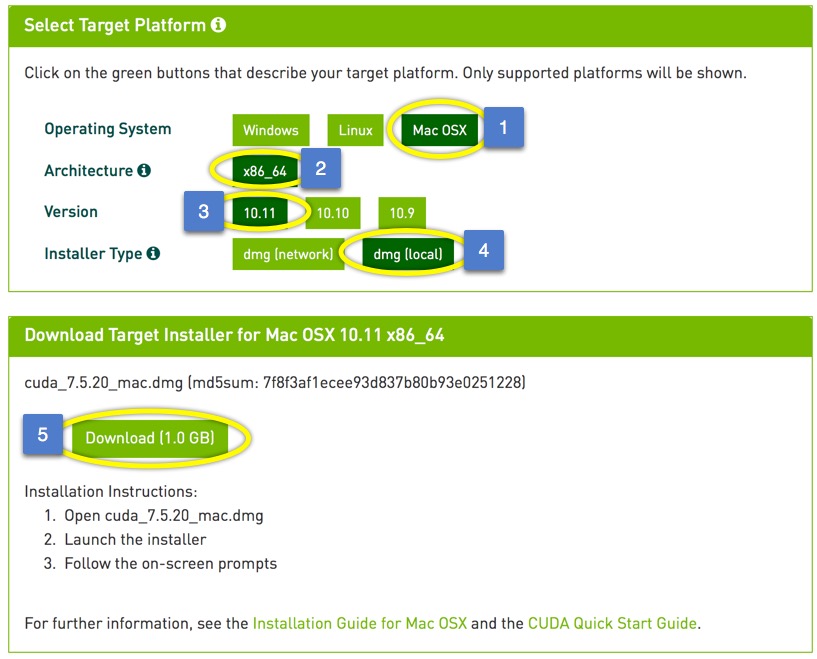
Task: Click the 'Operating System' row label
Action: pos(108,129)
